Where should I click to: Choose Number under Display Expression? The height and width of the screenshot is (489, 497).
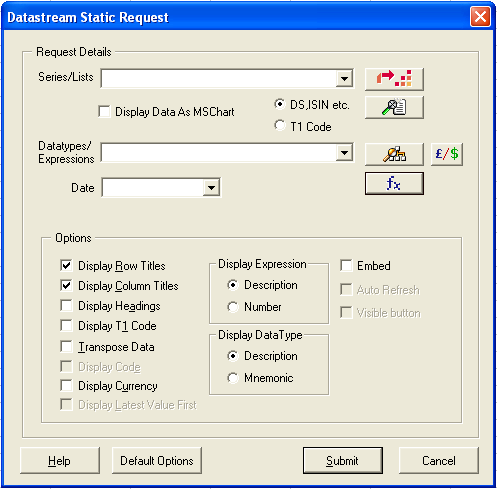(233, 307)
